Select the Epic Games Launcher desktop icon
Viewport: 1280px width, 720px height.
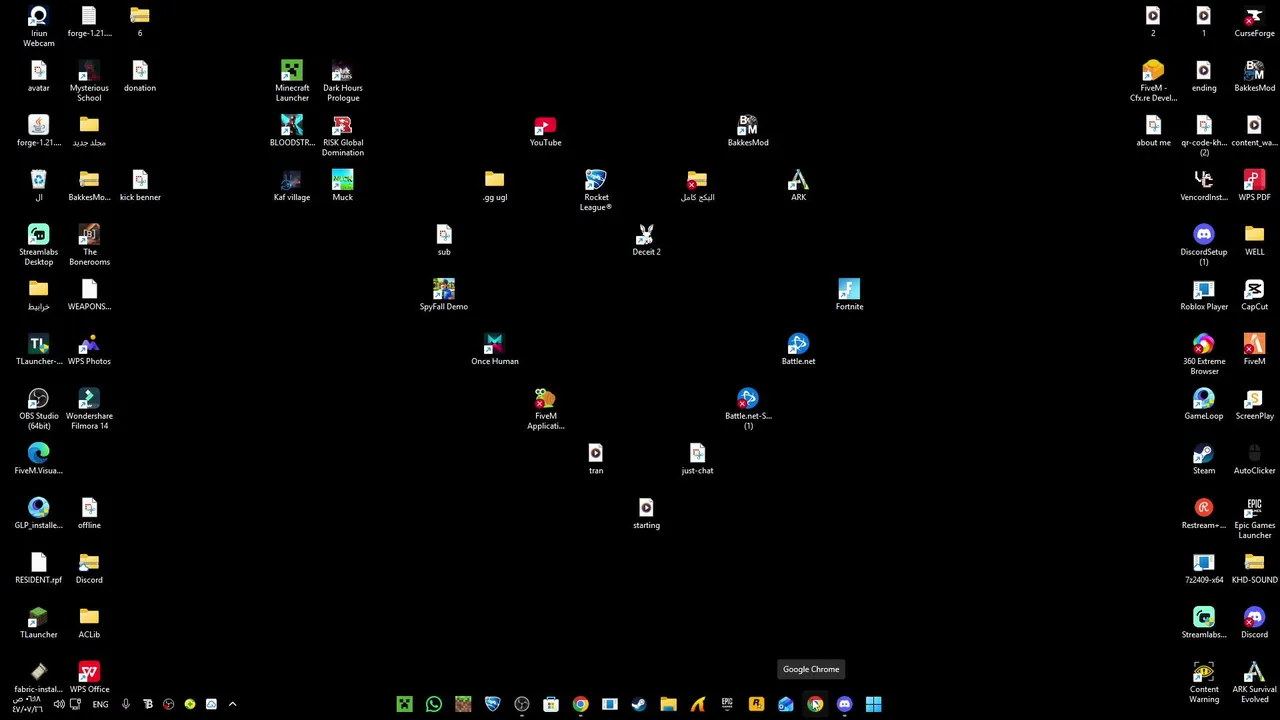pyautogui.click(x=1254, y=518)
